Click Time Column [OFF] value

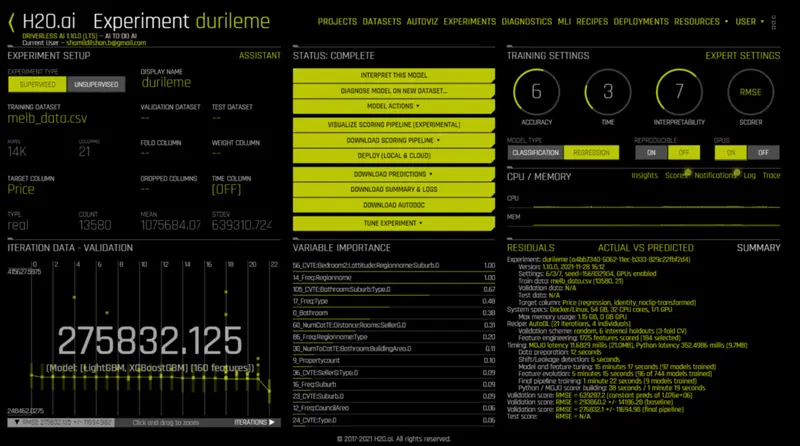click(x=226, y=190)
